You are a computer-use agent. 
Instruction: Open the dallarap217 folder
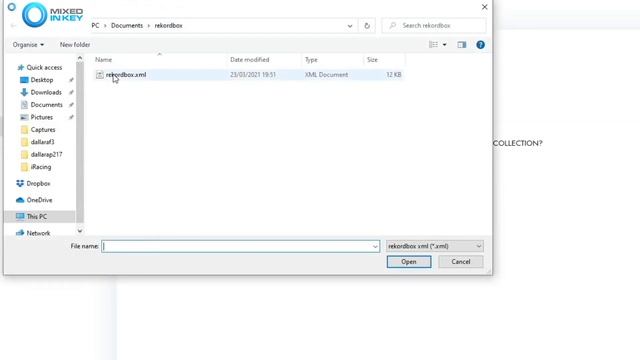(x=46, y=154)
